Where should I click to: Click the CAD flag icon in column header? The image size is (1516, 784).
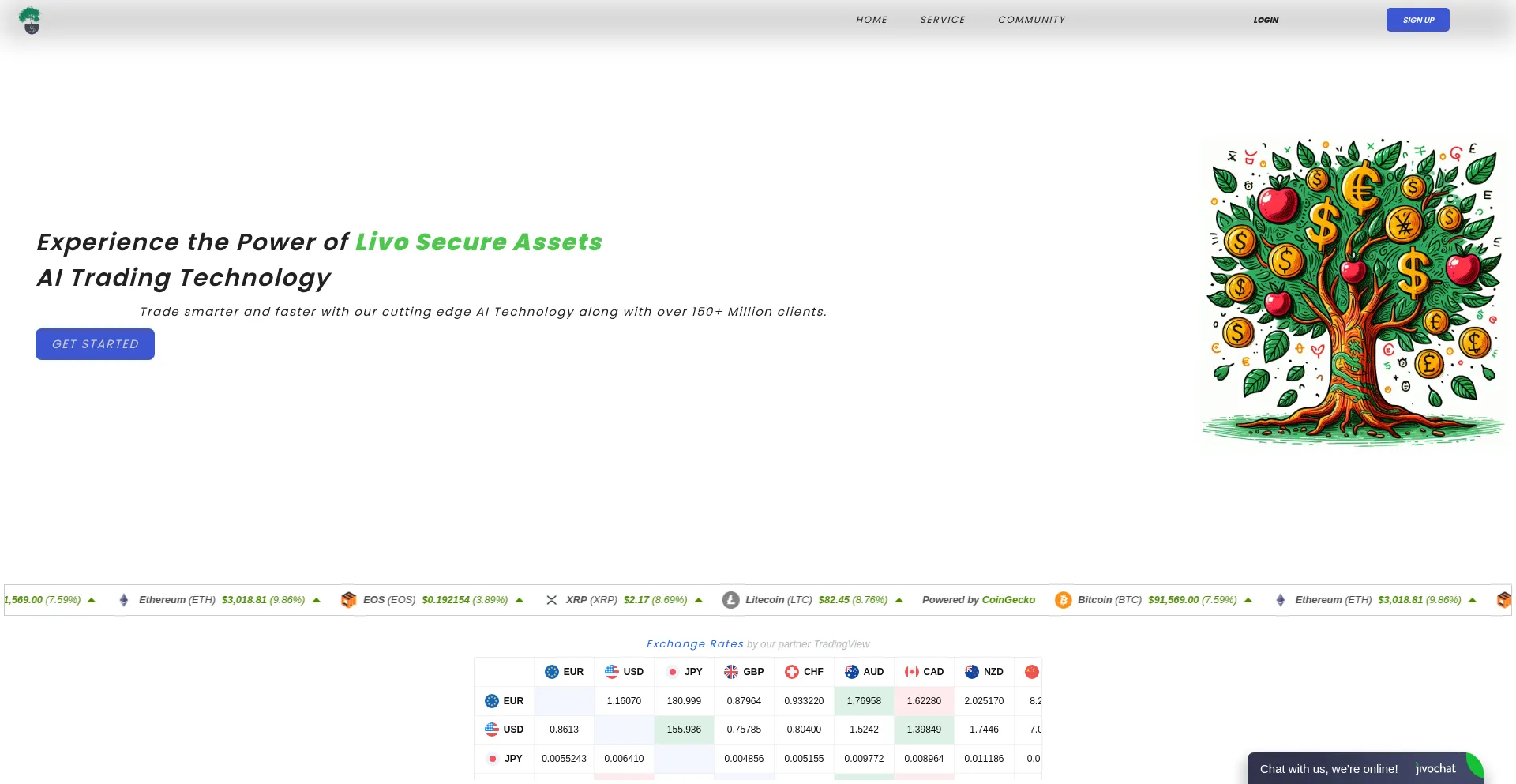(x=911, y=672)
